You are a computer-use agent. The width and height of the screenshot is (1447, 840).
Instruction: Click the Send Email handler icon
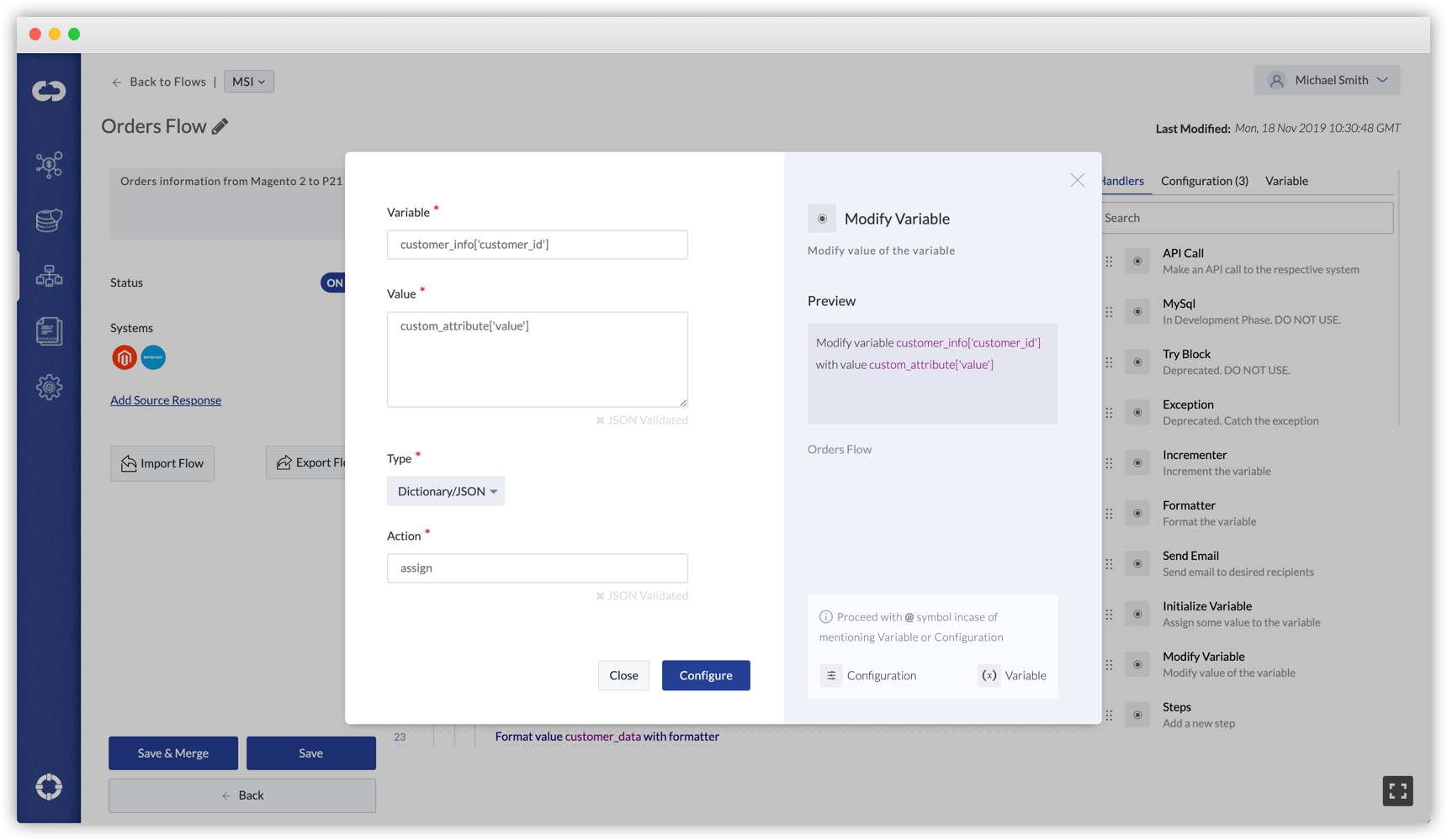[1137, 564]
